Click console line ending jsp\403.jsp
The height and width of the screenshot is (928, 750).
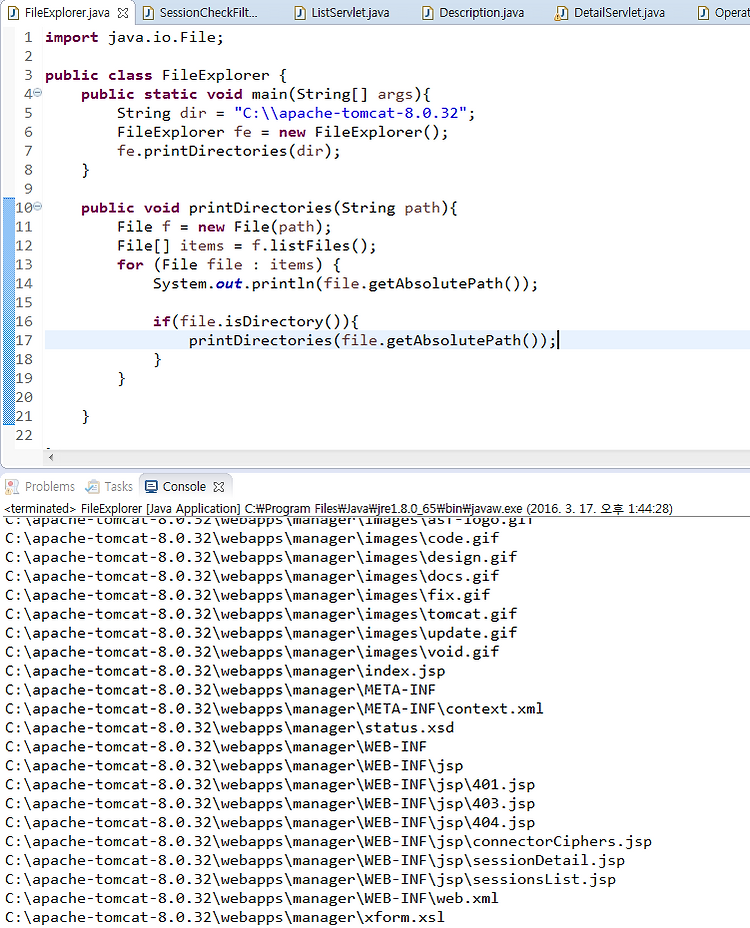pos(270,804)
